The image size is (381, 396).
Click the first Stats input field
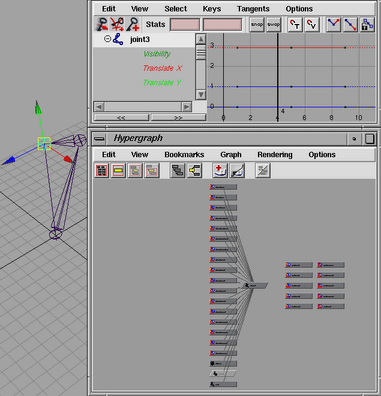click(x=185, y=25)
